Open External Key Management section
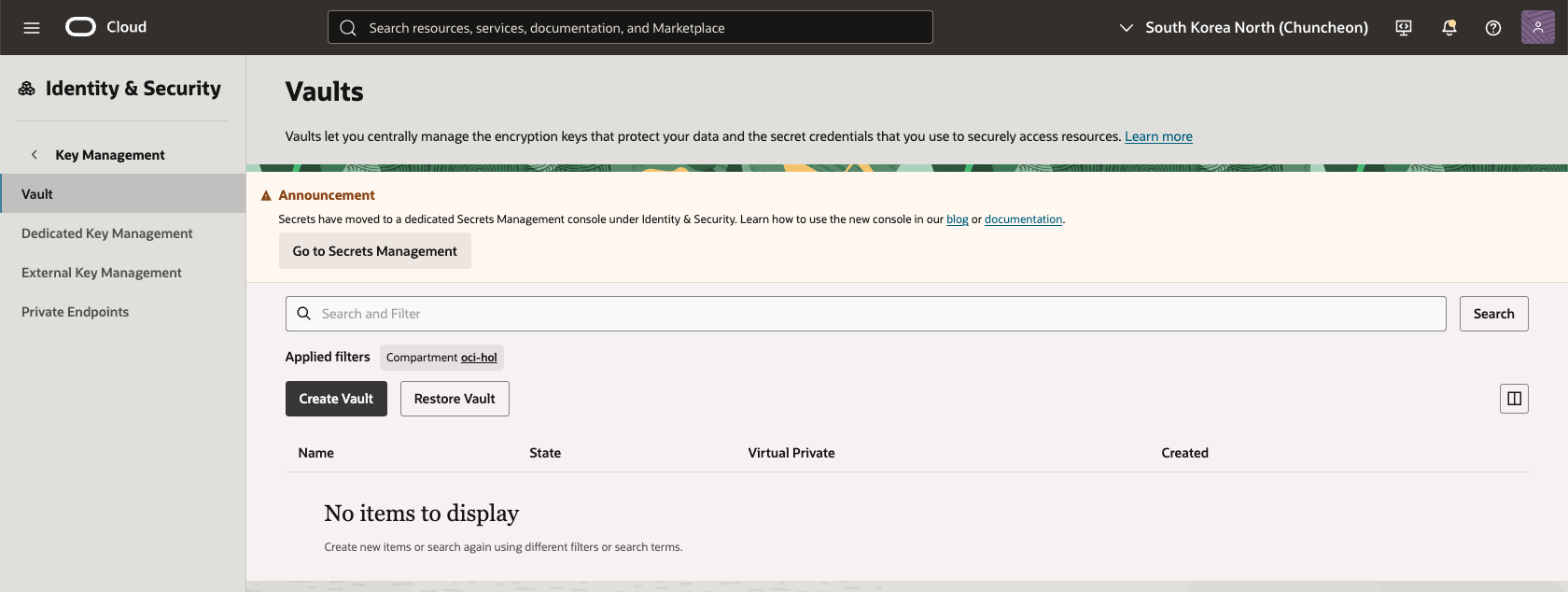Screen dimensions: 1568x592 pyautogui.click(x=102, y=273)
